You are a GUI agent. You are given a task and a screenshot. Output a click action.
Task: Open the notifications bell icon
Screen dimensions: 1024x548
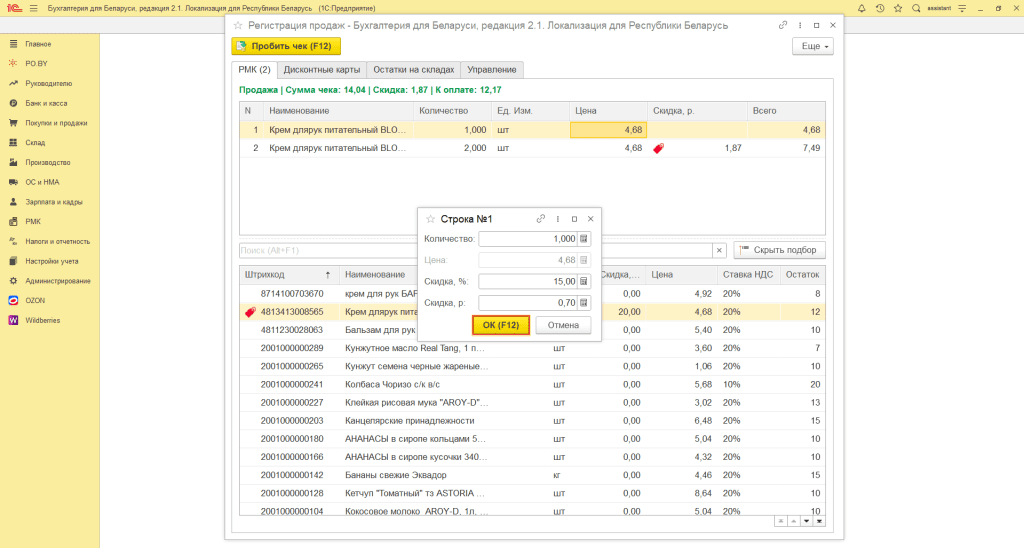861,8
